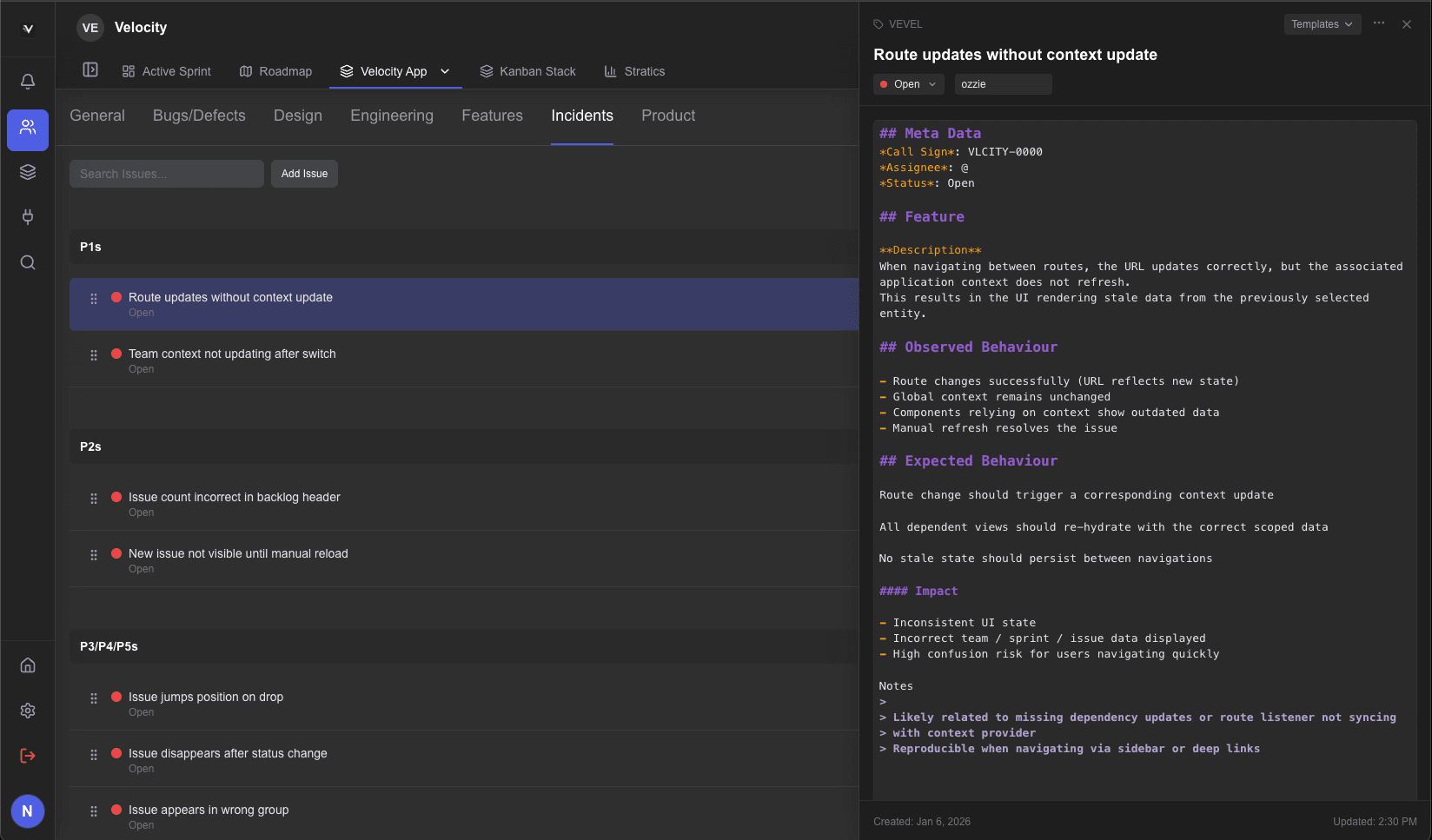
Task: Expand the Velocity App chevron
Action: pos(445,71)
